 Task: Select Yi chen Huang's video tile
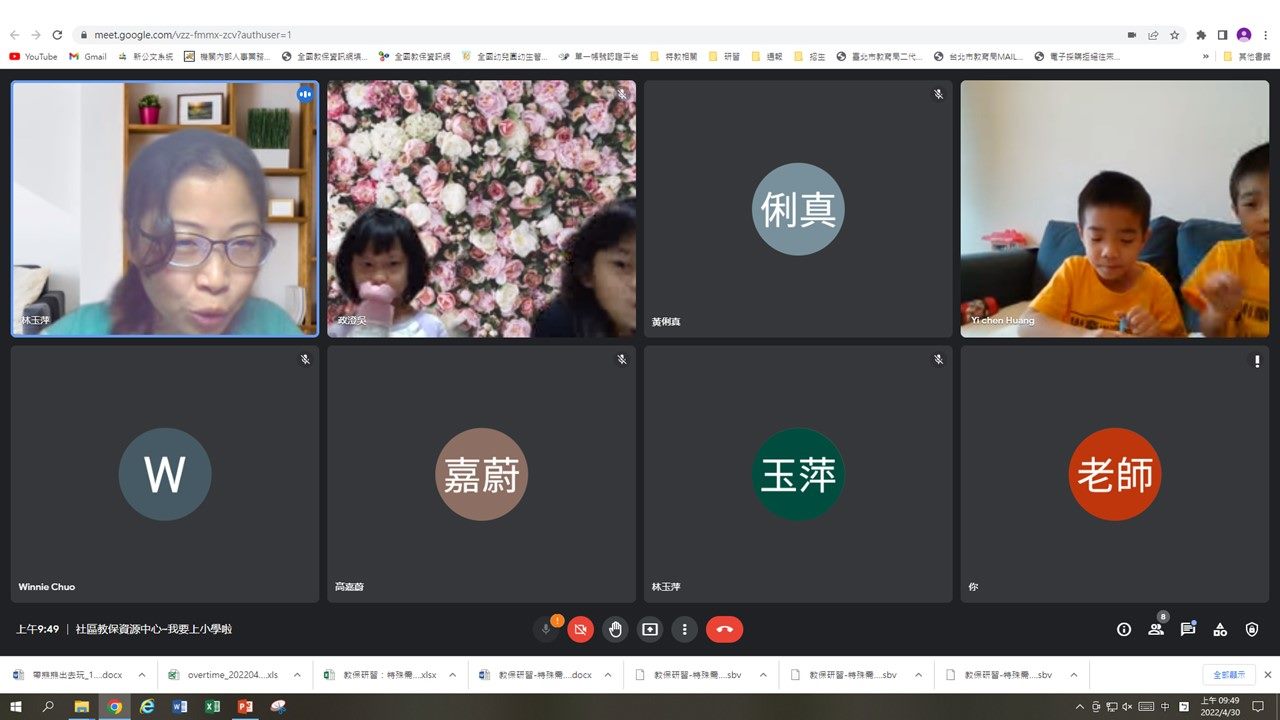1114,208
